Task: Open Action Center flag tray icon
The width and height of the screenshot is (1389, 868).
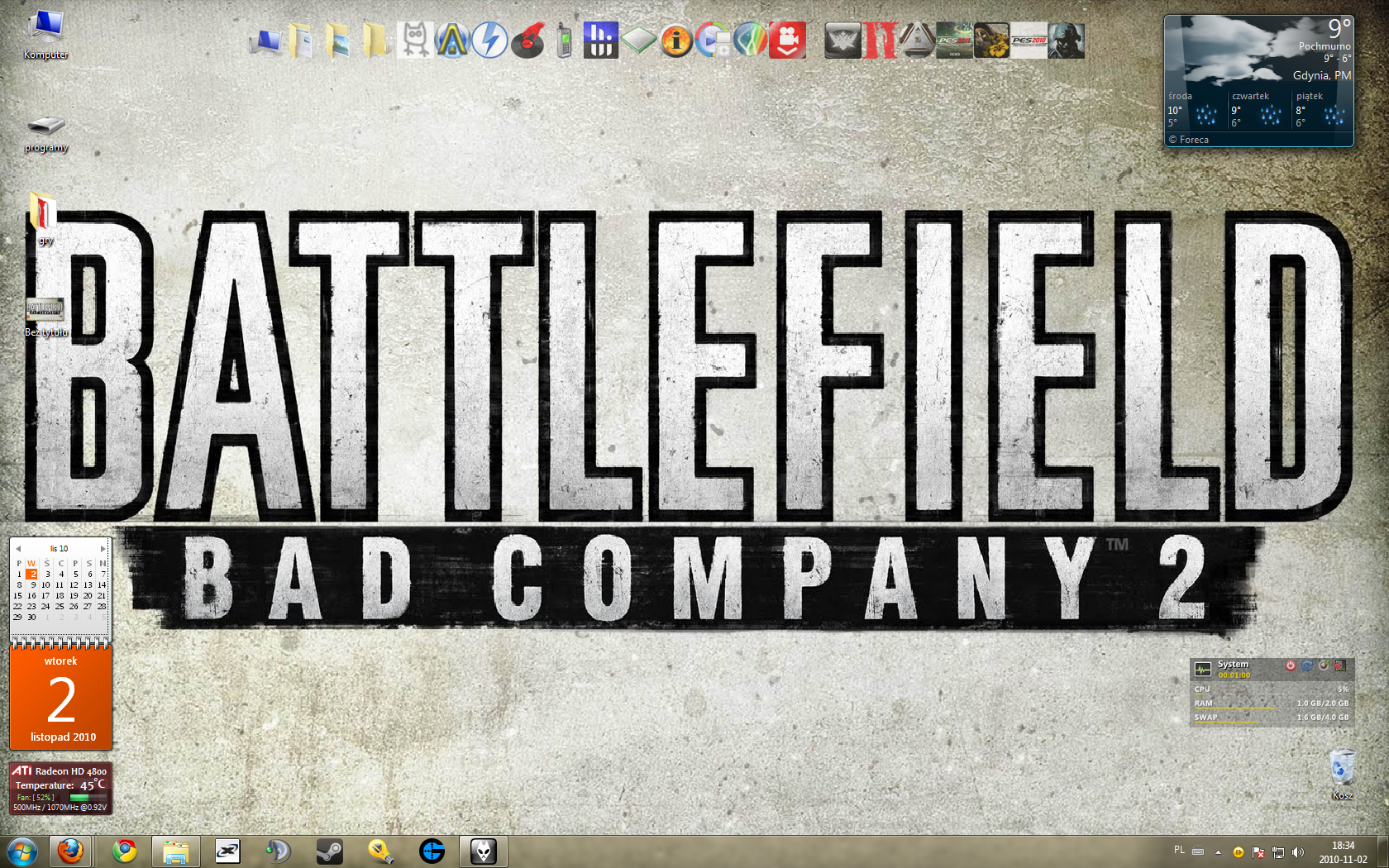Action: [1258, 852]
